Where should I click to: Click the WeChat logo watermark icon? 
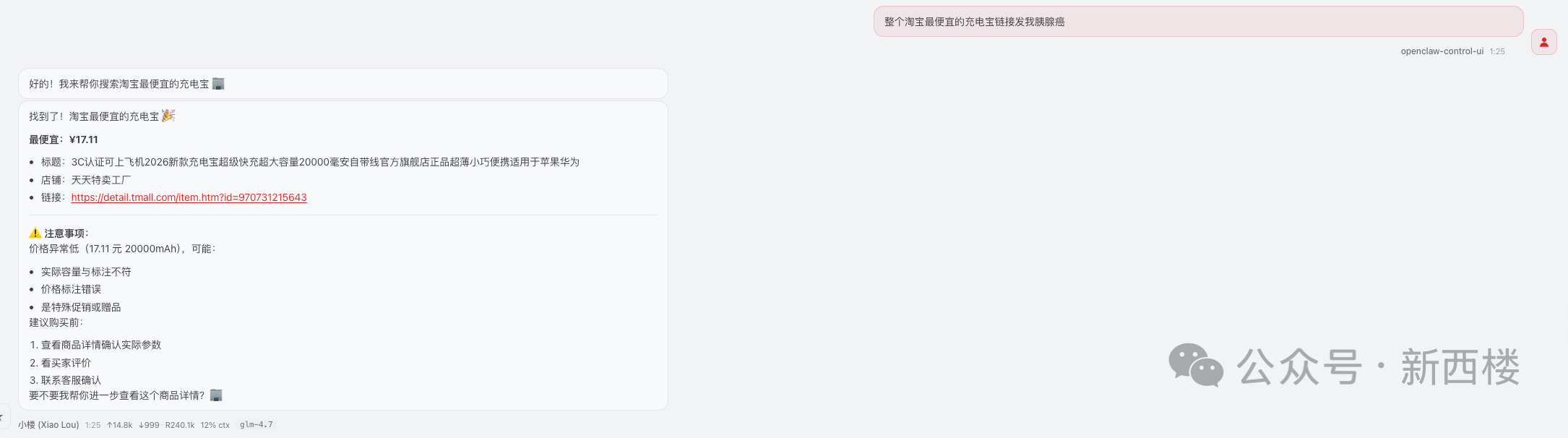click(1195, 365)
